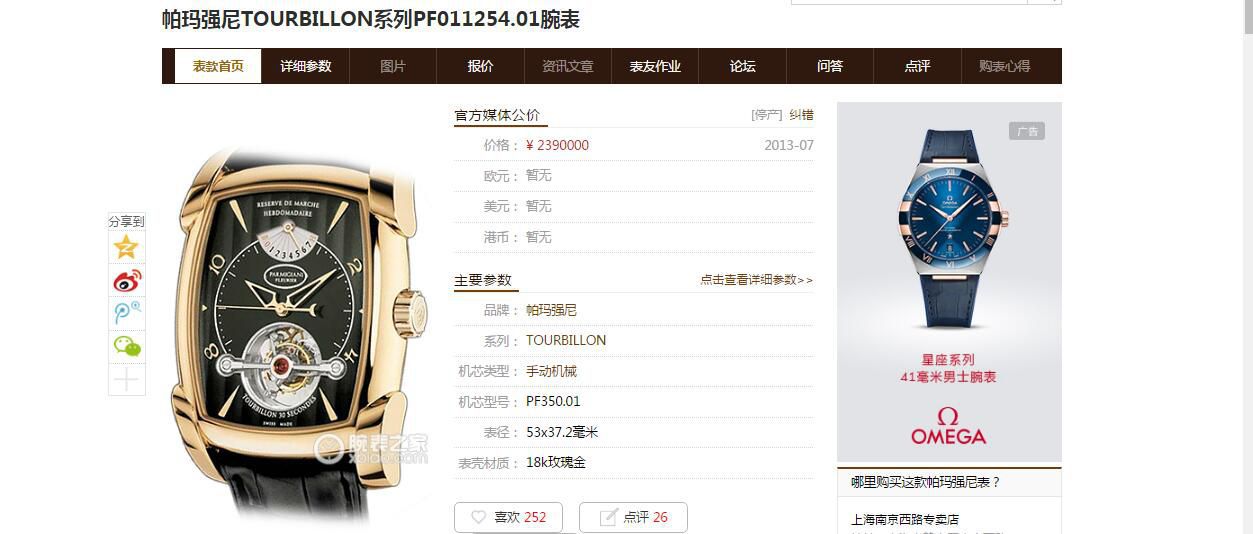Open the TOURBILLON series link
1253x534 pixels.
566,340
